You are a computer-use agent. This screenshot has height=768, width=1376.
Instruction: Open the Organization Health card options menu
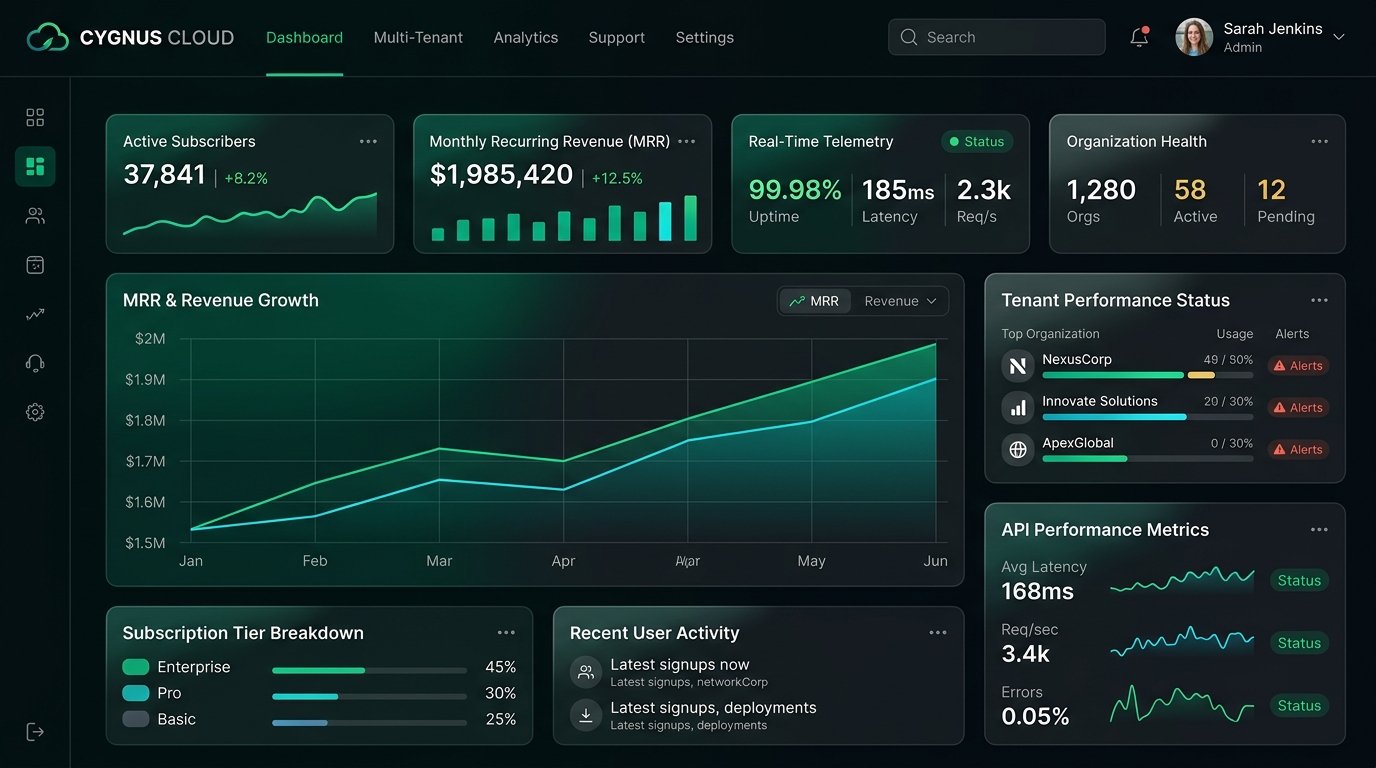point(1320,142)
